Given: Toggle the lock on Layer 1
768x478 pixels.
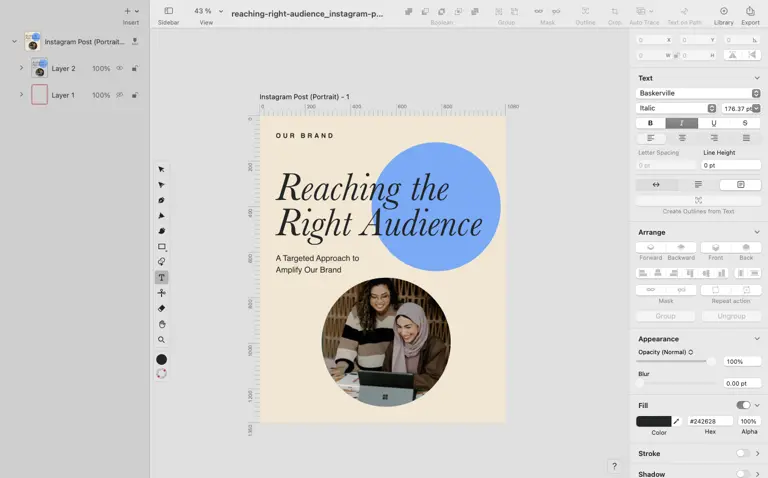Looking at the screenshot, I should pyautogui.click(x=135, y=95).
